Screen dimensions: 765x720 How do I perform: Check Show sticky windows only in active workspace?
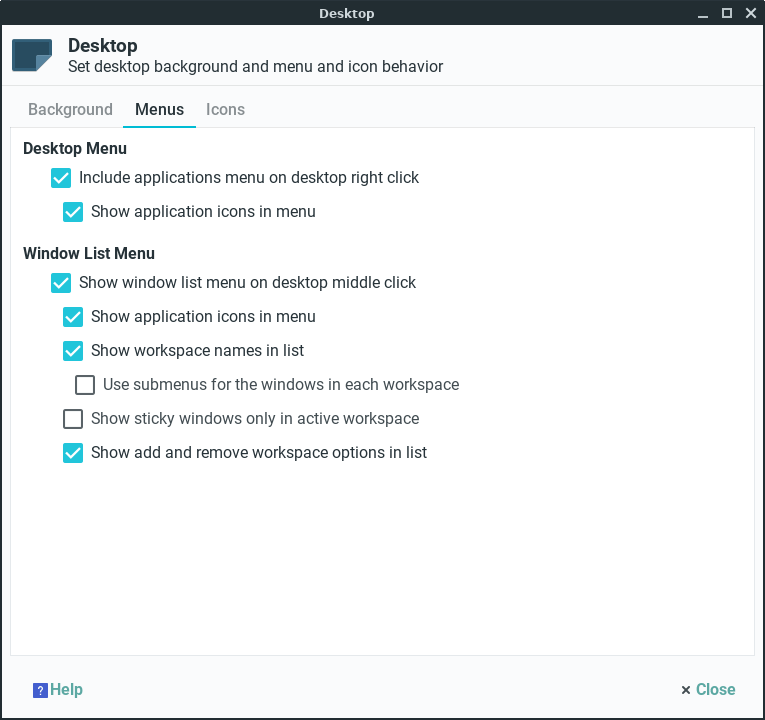[73, 419]
